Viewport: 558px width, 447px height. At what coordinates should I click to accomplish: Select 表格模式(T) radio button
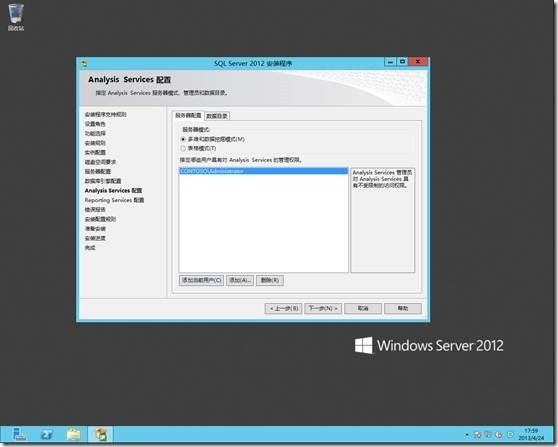[183, 148]
